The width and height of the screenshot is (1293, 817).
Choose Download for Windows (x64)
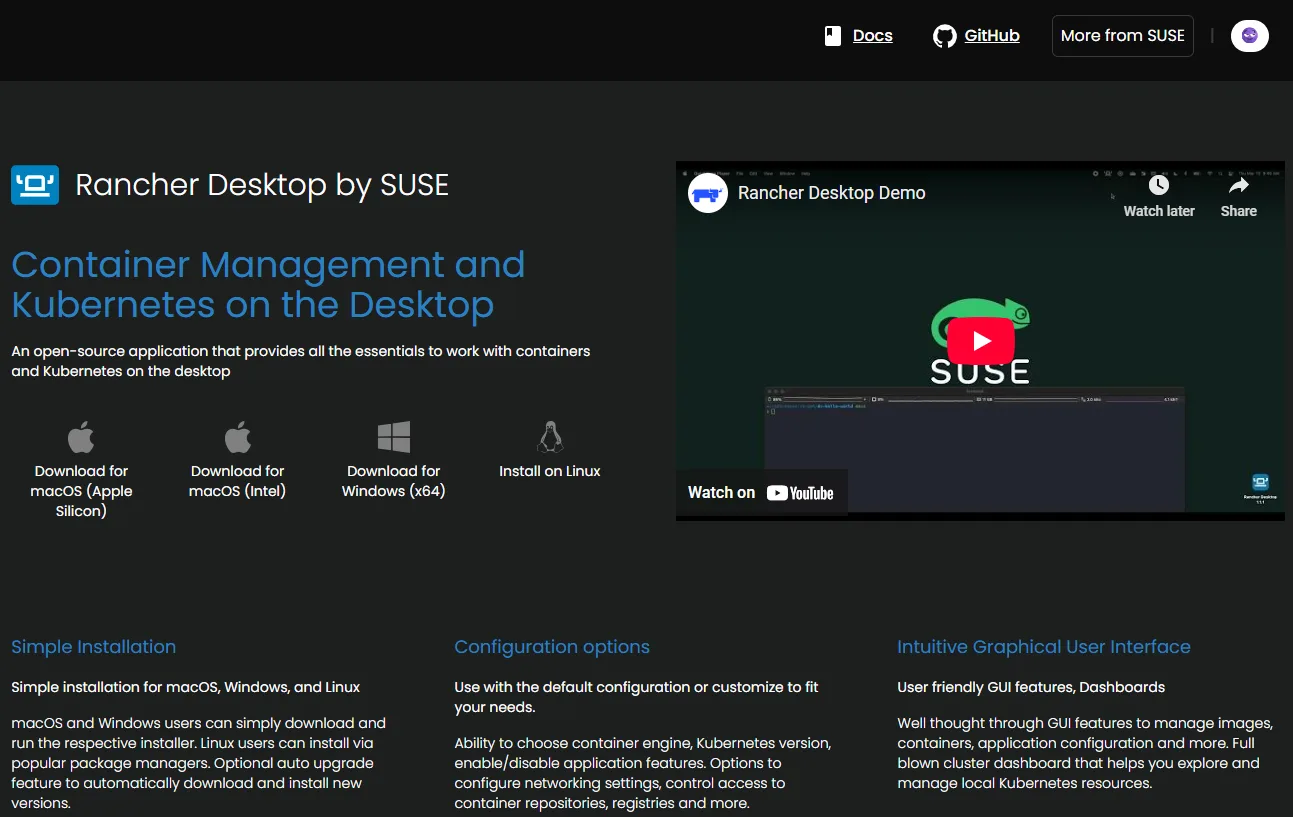tap(393, 481)
